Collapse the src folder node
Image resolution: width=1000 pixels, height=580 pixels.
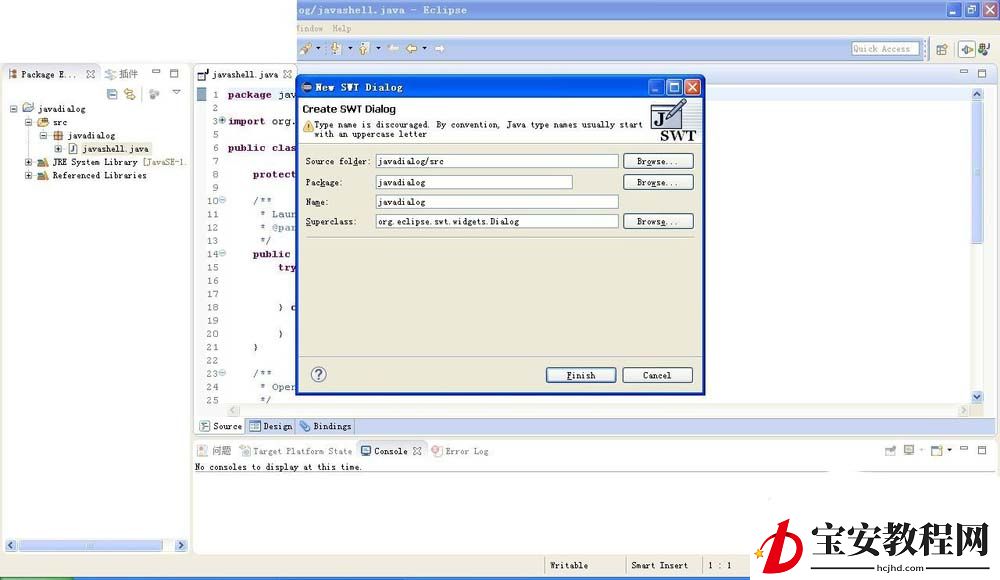tap(29, 122)
